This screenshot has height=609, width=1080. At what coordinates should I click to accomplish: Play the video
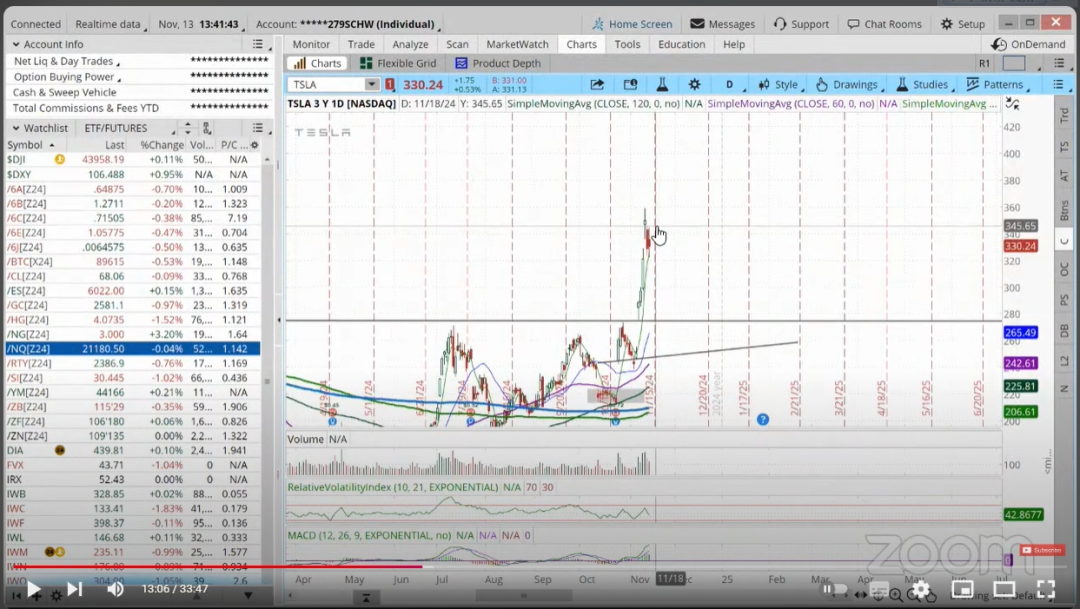click(x=34, y=589)
